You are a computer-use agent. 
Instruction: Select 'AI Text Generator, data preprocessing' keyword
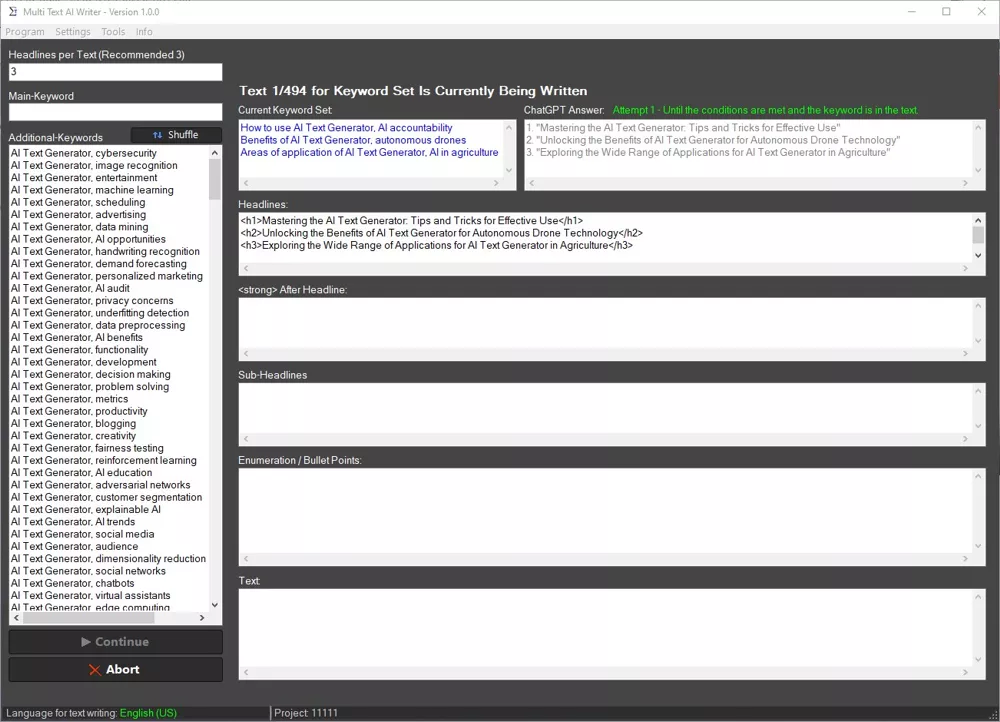click(x=98, y=325)
